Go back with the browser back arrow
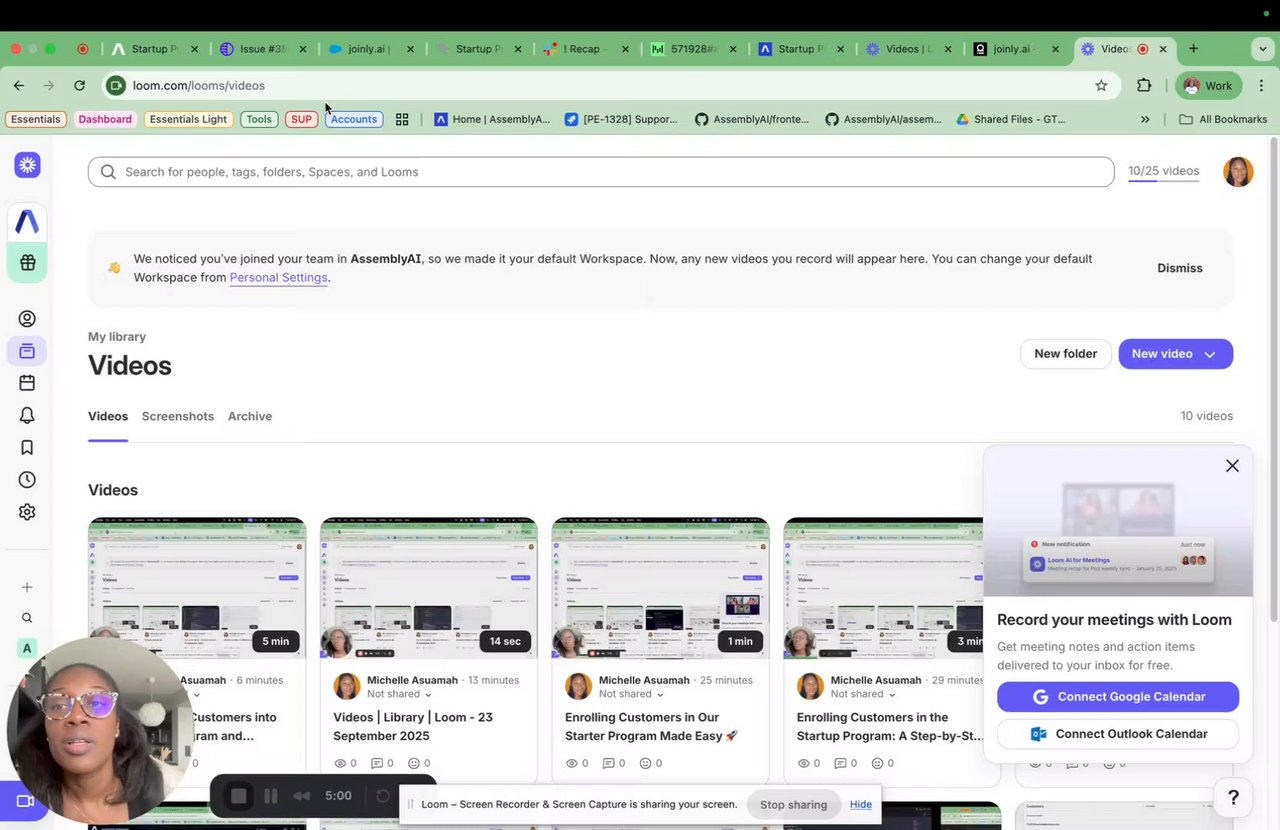This screenshot has height=830, width=1280. pos(19,86)
